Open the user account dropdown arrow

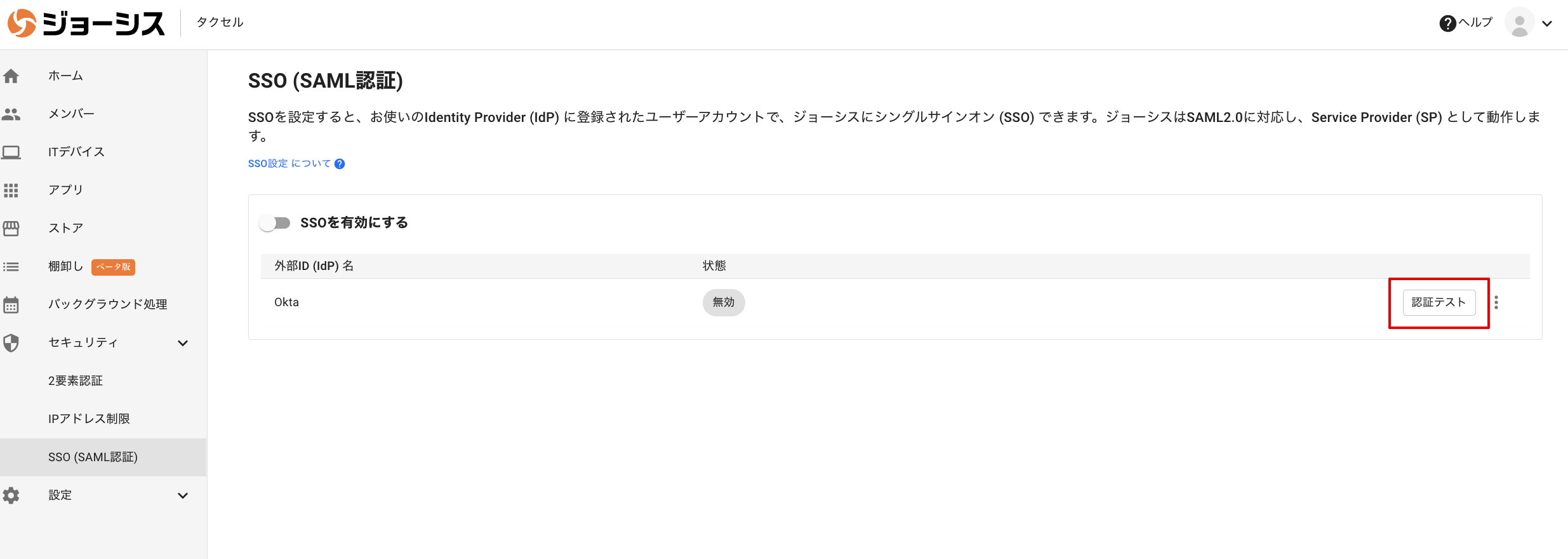click(1547, 24)
